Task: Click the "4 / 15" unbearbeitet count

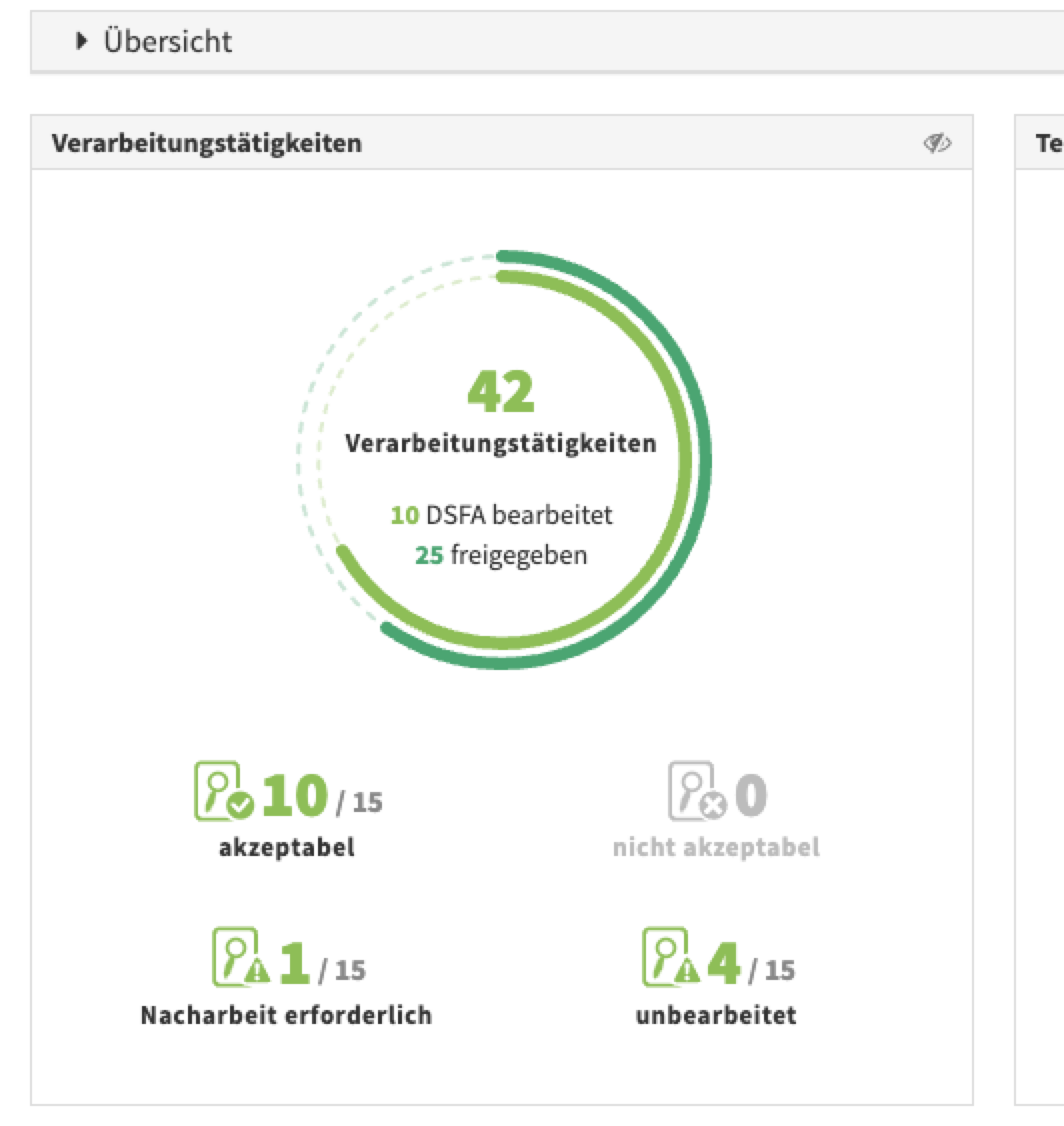Action: click(751, 965)
